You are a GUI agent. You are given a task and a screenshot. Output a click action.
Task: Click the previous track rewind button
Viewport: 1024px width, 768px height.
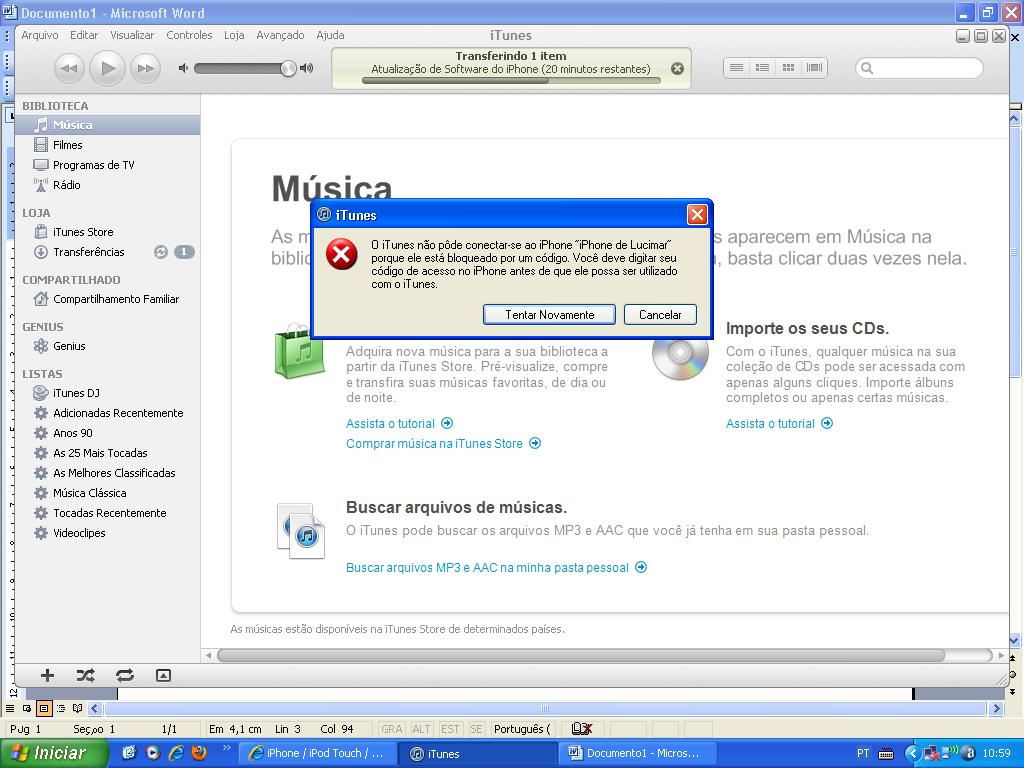pos(69,68)
